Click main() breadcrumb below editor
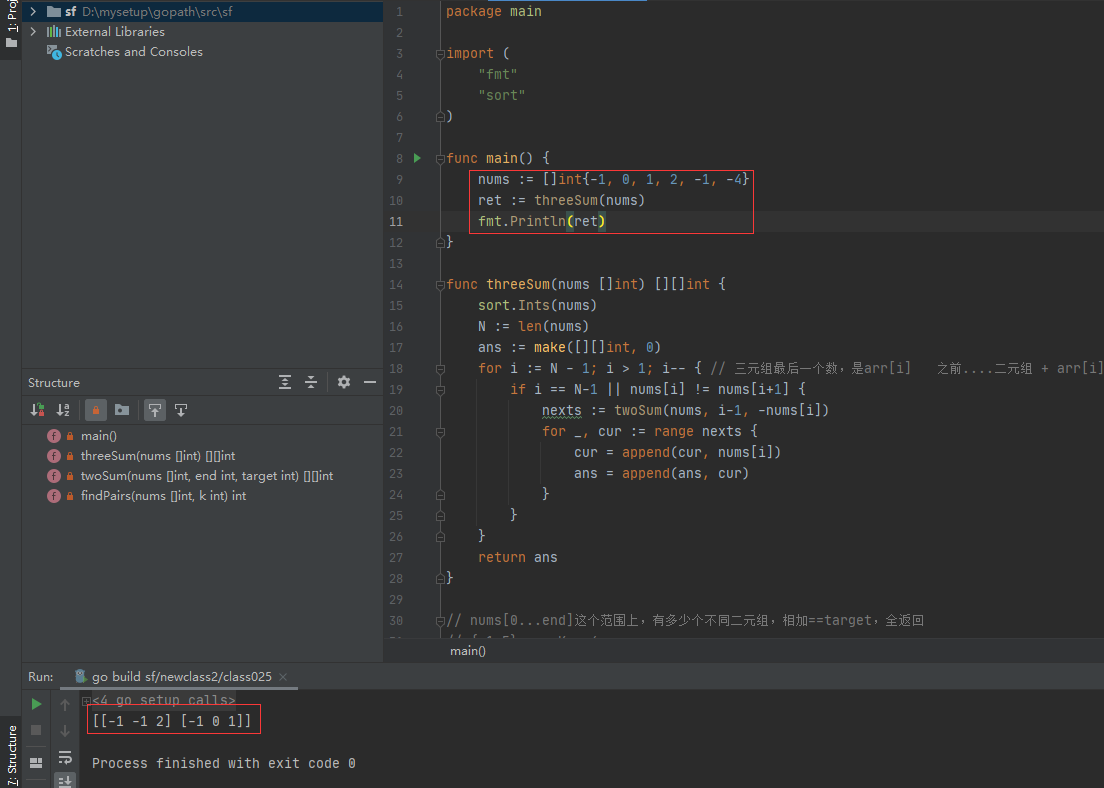1104x788 pixels. 468,651
